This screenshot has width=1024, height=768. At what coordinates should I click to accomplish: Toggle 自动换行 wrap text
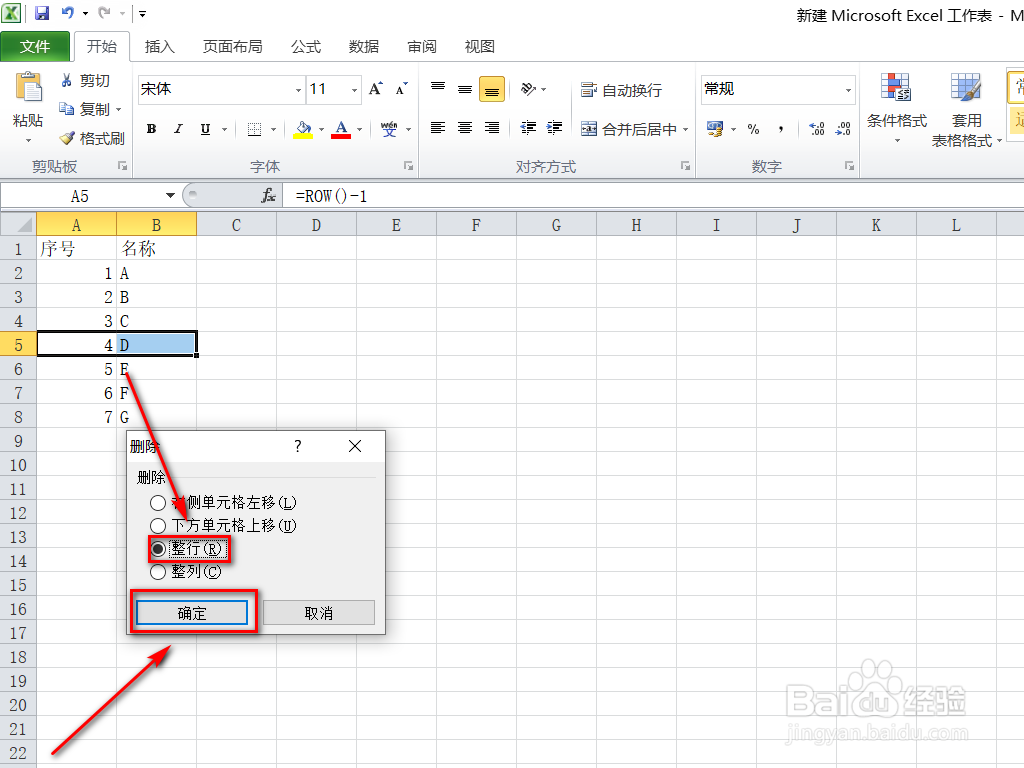tap(621, 90)
